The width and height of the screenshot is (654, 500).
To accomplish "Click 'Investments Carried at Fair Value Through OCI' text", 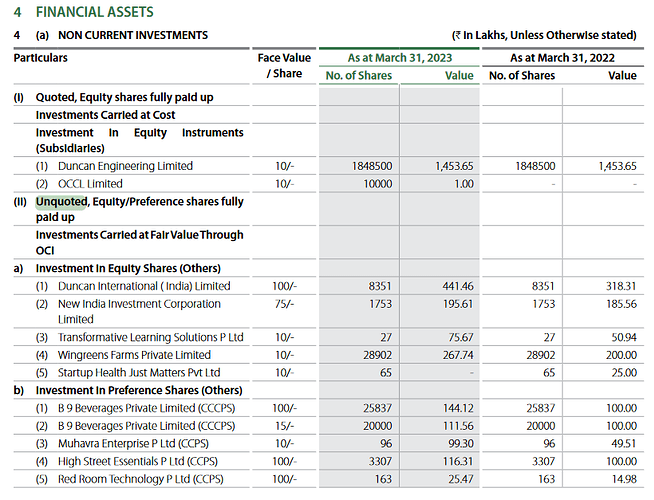I will click(x=139, y=243).
